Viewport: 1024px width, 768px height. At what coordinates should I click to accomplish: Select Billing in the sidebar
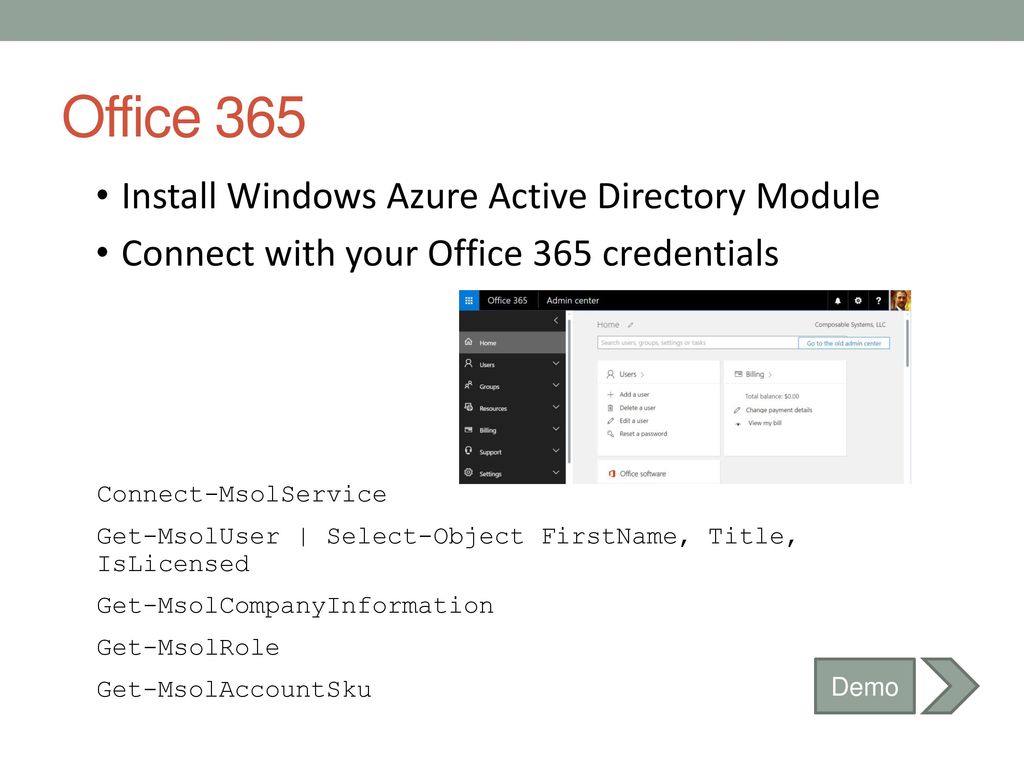[x=513, y=430]
